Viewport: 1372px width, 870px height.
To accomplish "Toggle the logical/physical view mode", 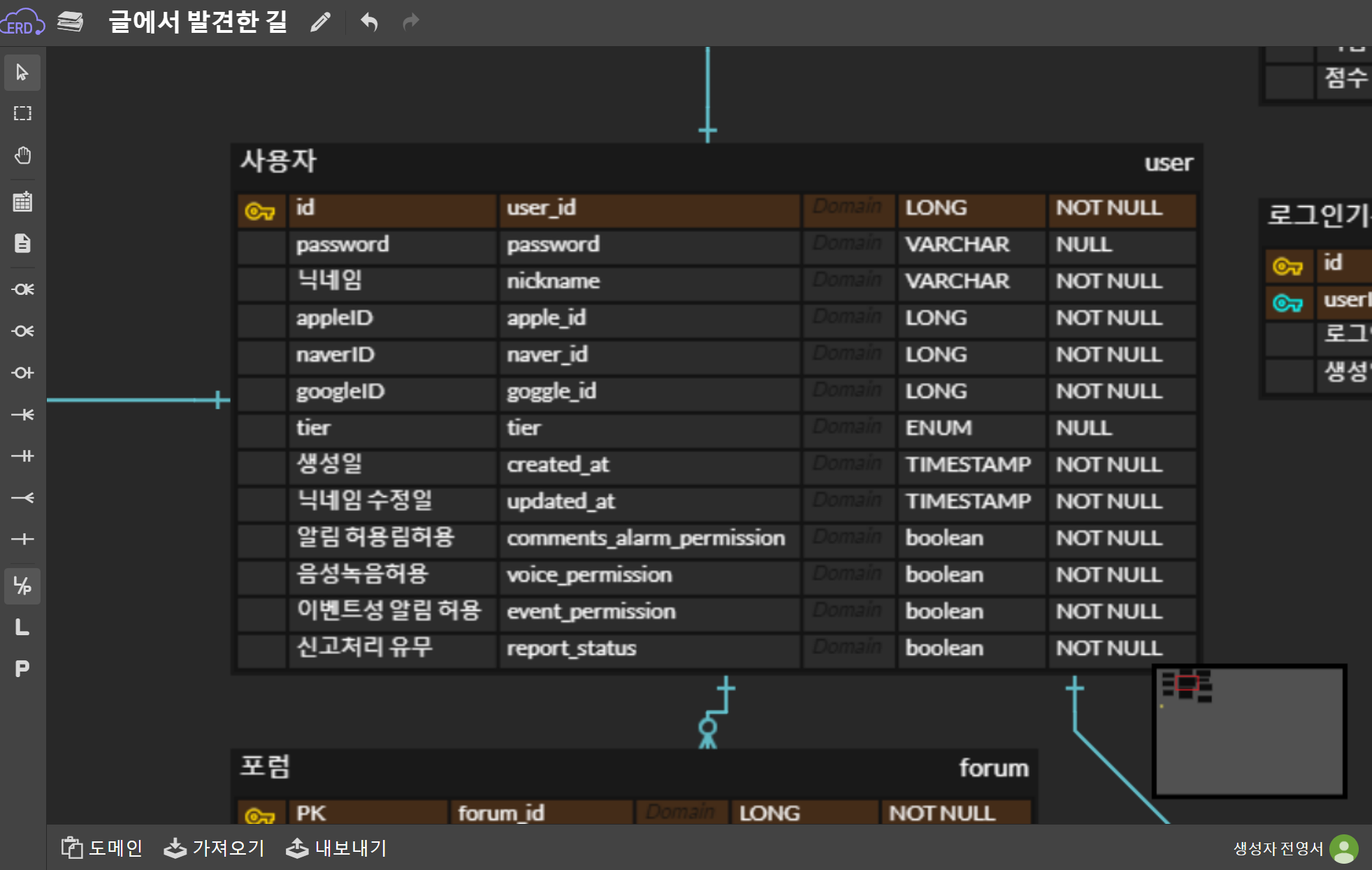I will (x=22, y=586).
